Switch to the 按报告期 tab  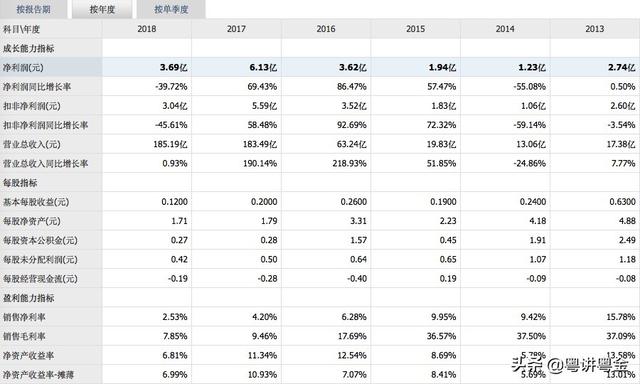point(33,9)
